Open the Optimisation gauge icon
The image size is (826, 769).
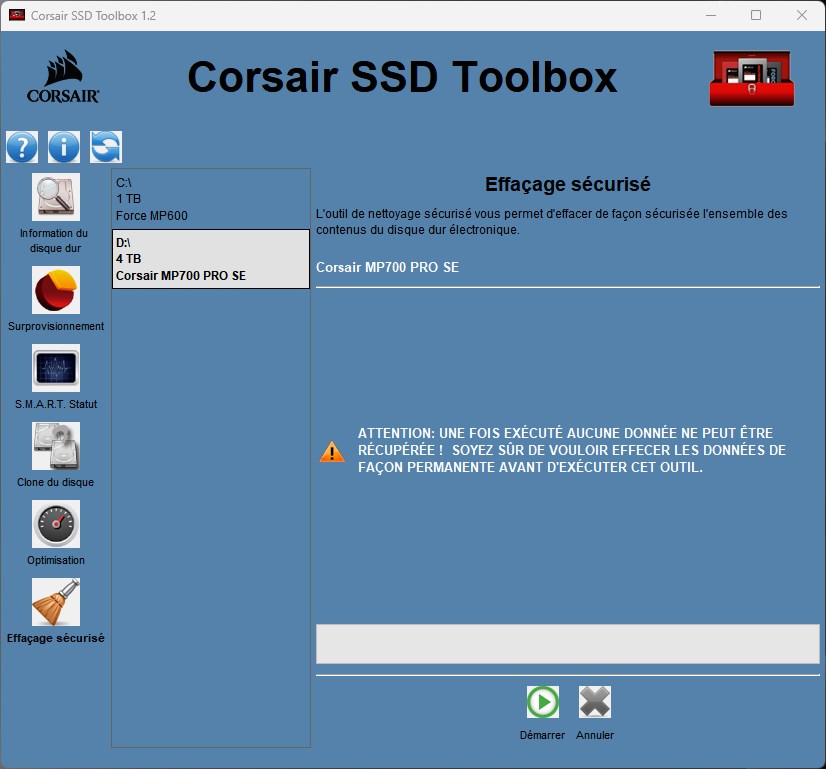[x=56, y=524]
